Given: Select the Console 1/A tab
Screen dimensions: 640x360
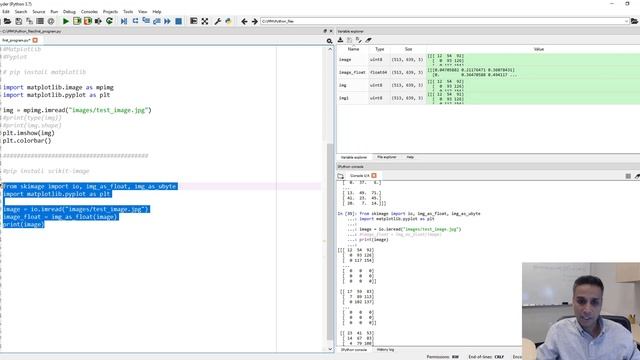Looking at the screenshot, I should 360,176.
